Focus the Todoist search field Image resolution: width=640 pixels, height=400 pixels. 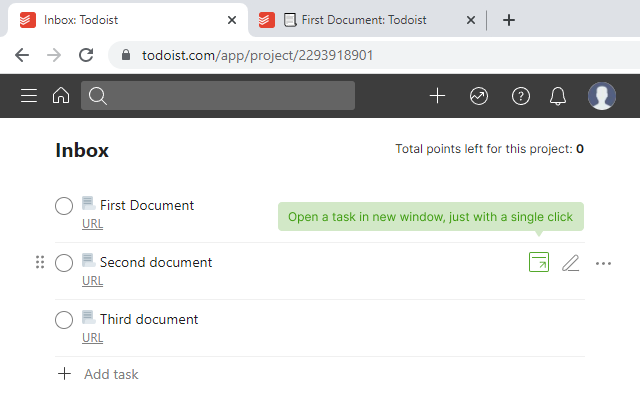click(218, 96)
